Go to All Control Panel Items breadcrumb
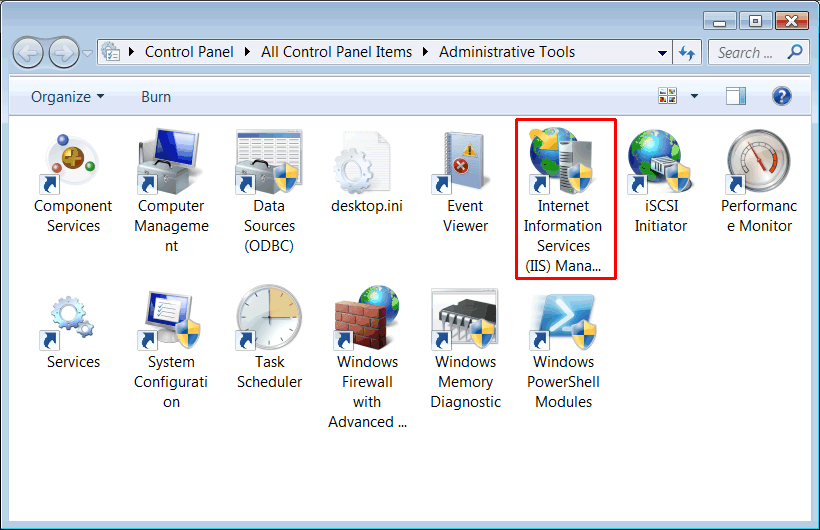The image size is (820, 530). click(x=336, y=52)
